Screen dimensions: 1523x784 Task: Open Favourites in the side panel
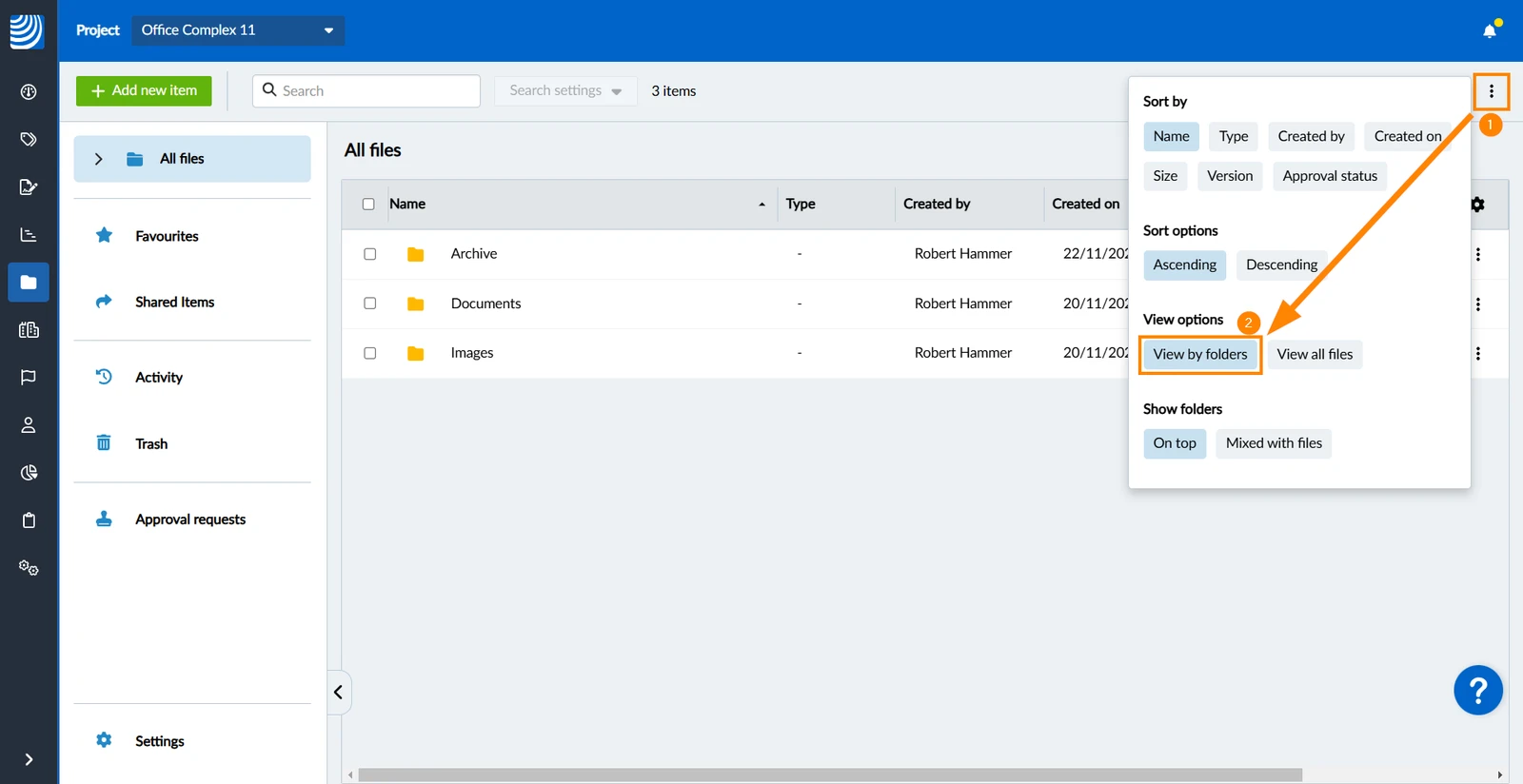pyautogui.click(x=167, y=236)
